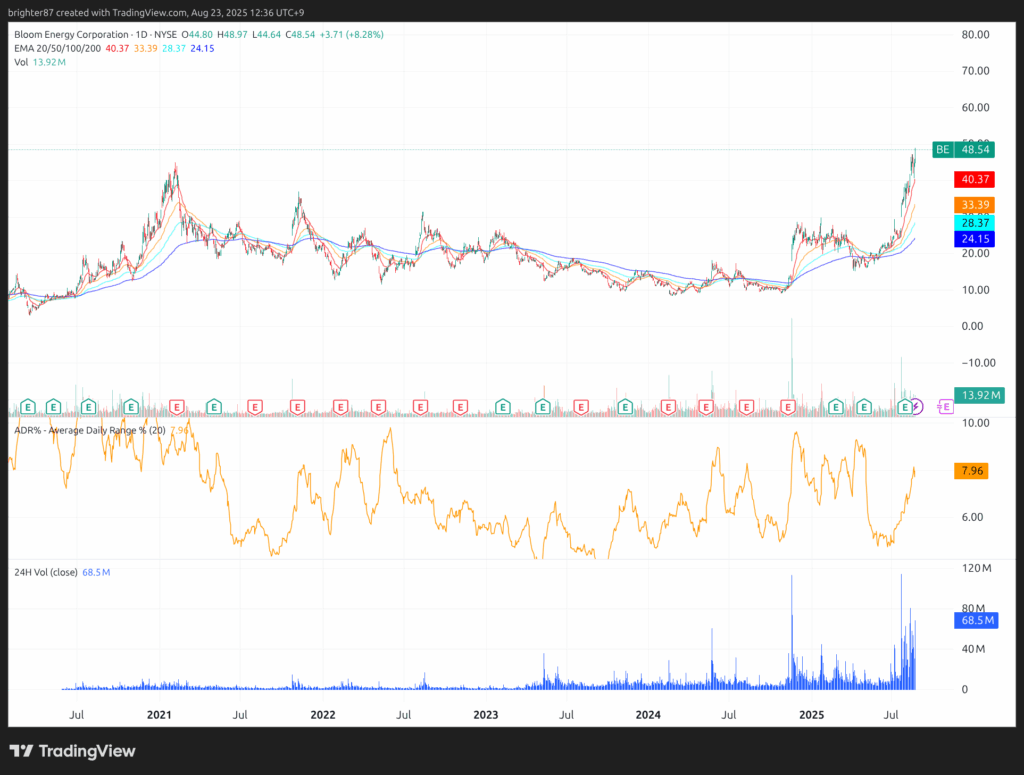Click the 2021 label on time axis
Image resolution: width=1024 pixels, height=775 pixels.
point(159,715)
